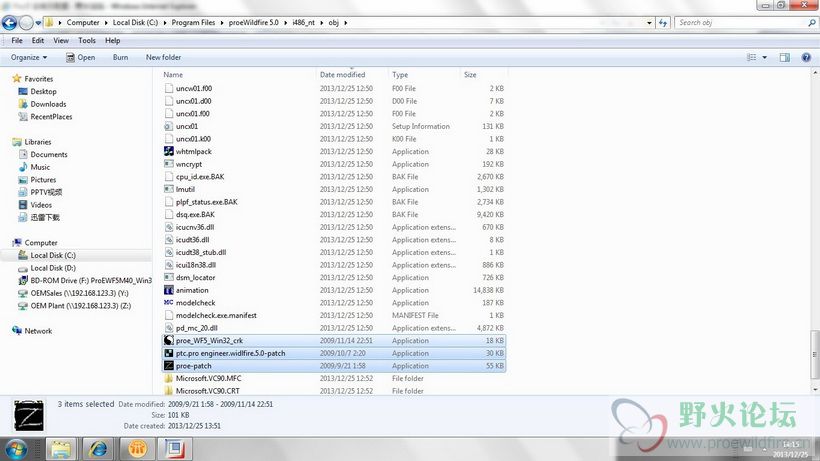
Task: Click the Favorites star icon
Action: click(x=17, y=78)
